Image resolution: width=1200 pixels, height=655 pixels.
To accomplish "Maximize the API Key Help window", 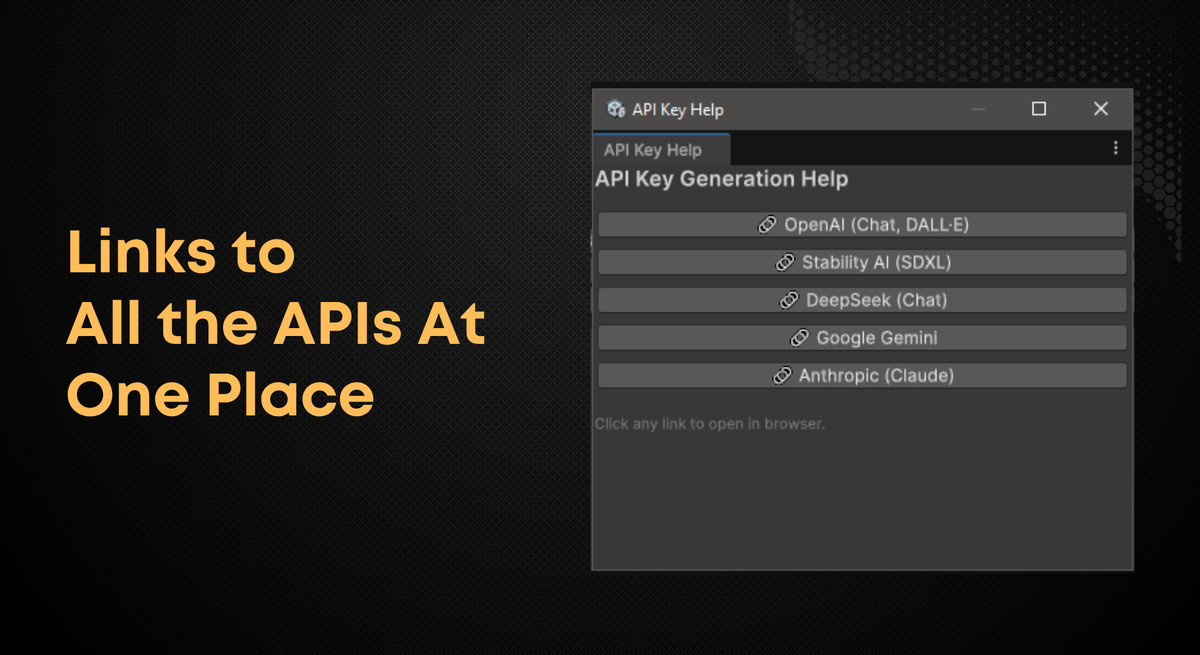I will coord(1039,109).
